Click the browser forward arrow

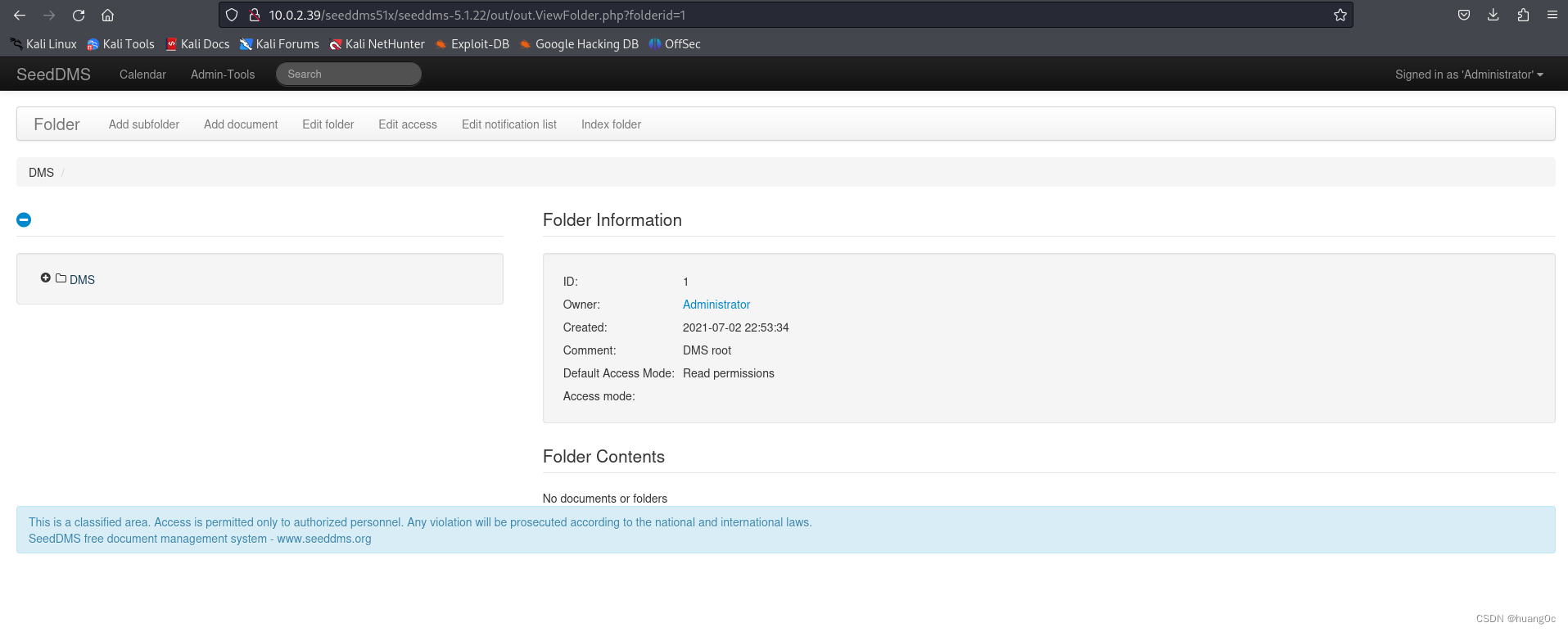point(49,15)
